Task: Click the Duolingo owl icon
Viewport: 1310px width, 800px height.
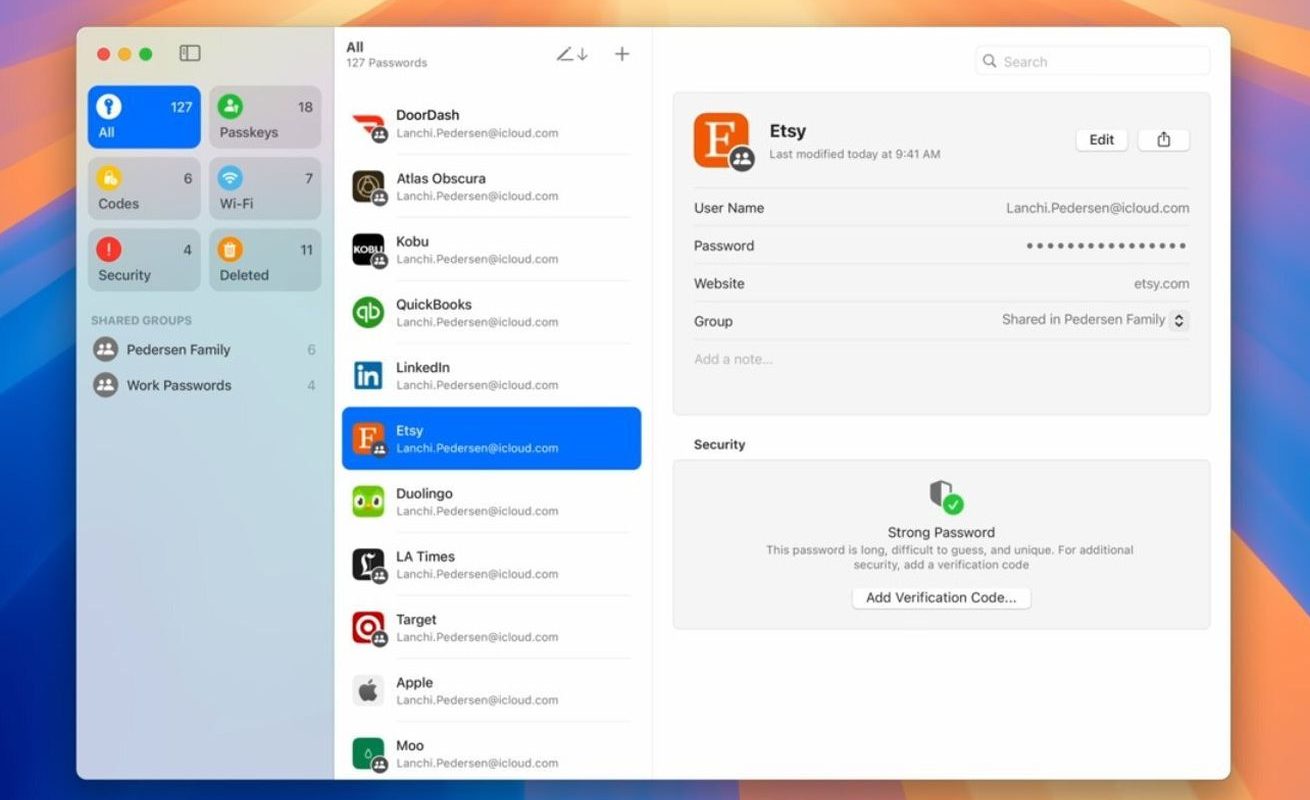Action: coord(368,502)
